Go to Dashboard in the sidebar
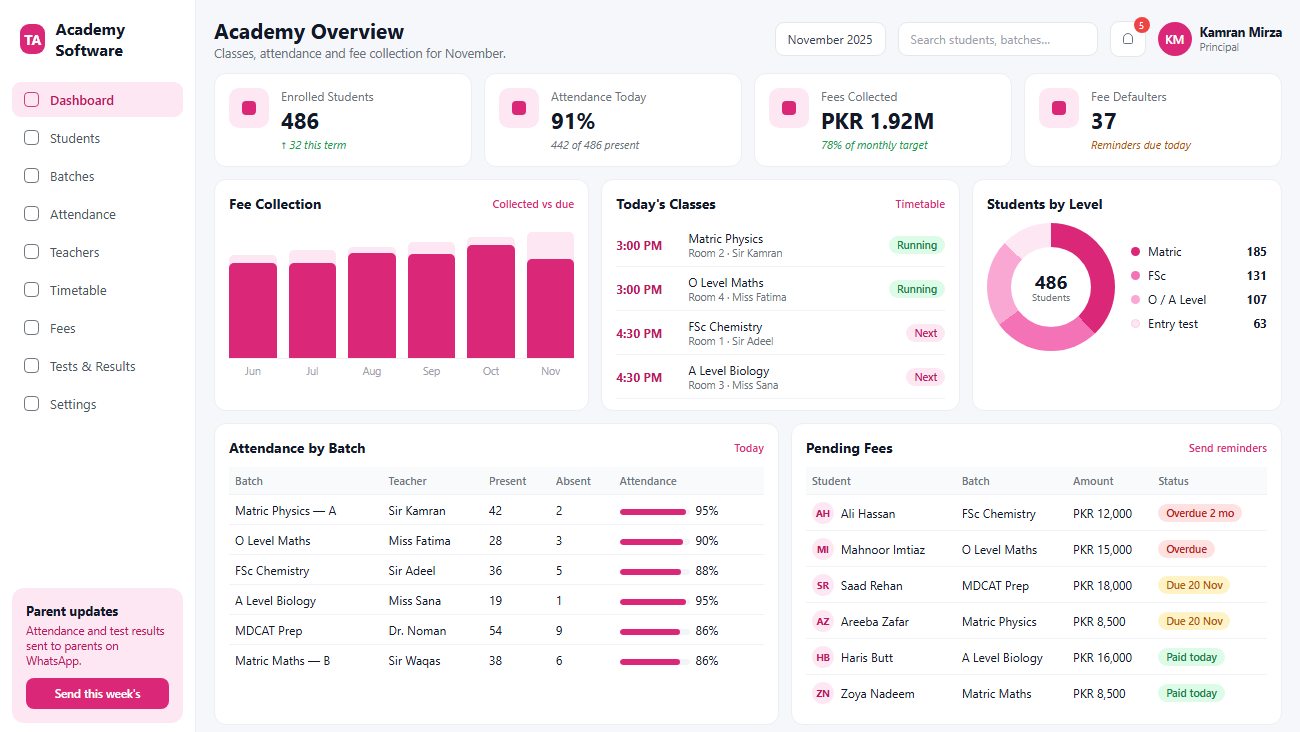Viewport: 1300px width, 732px height. [97, 100]
